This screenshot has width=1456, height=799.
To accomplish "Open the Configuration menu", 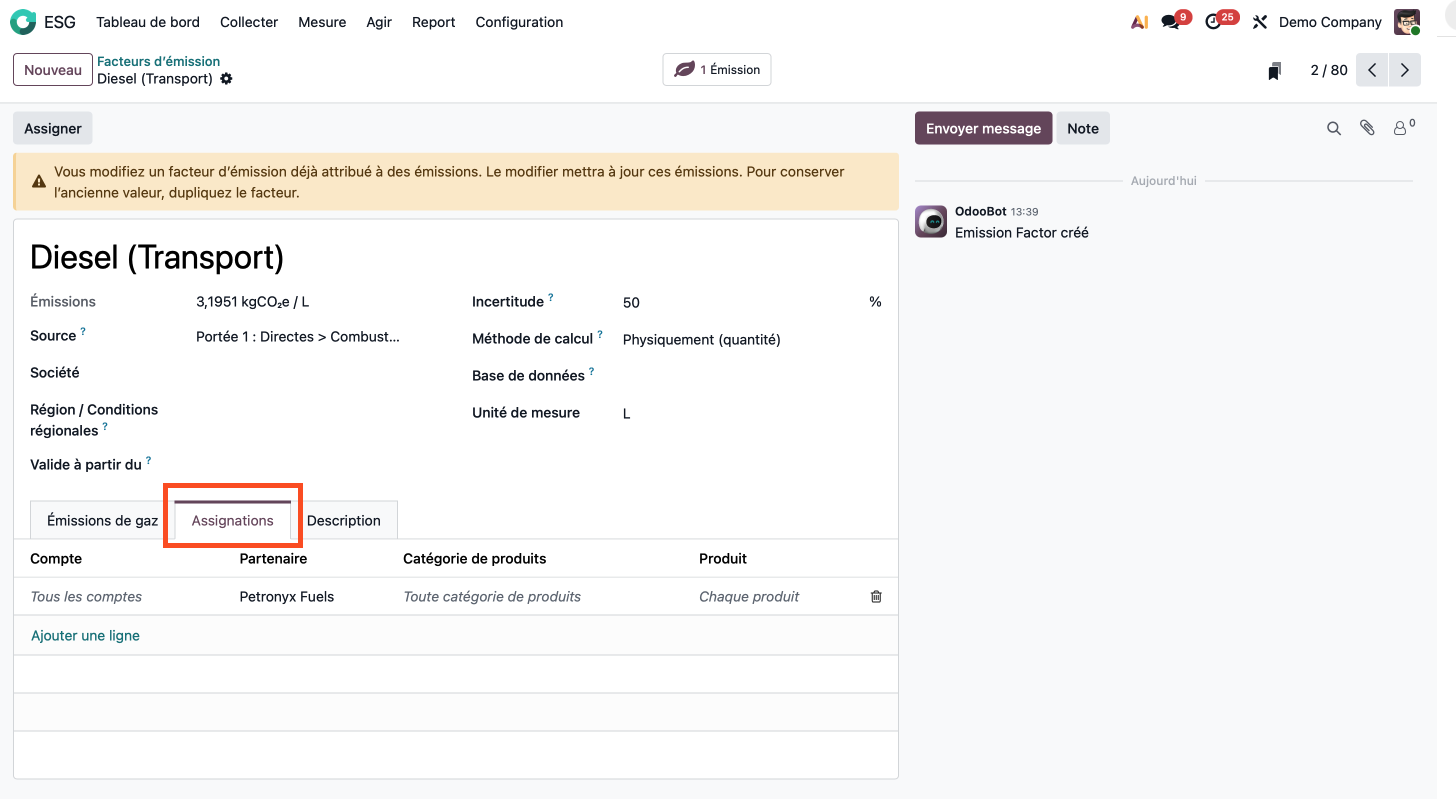I will point(519,22).
